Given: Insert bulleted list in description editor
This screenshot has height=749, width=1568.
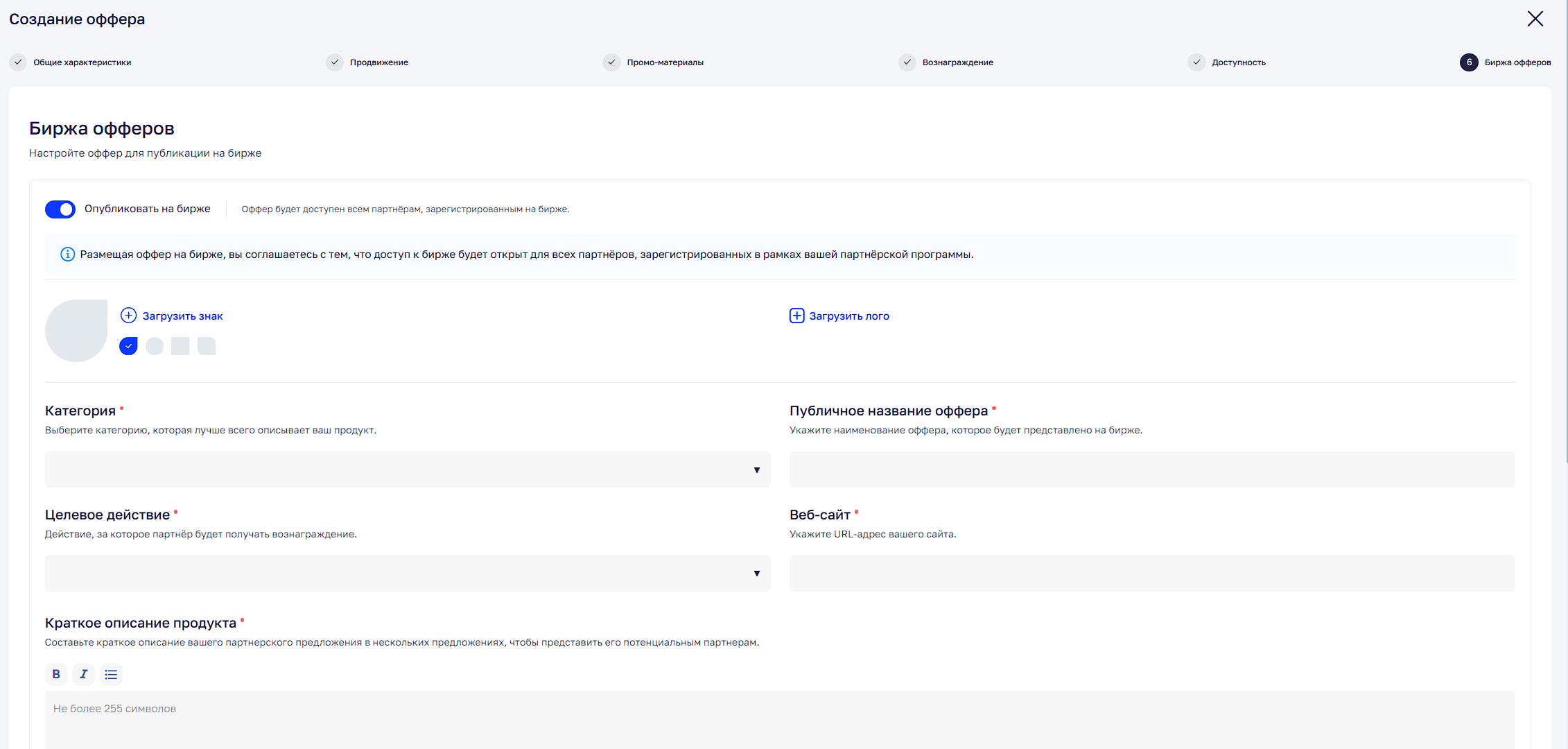Looking at the screenshot, I should [x=111, y=674].
